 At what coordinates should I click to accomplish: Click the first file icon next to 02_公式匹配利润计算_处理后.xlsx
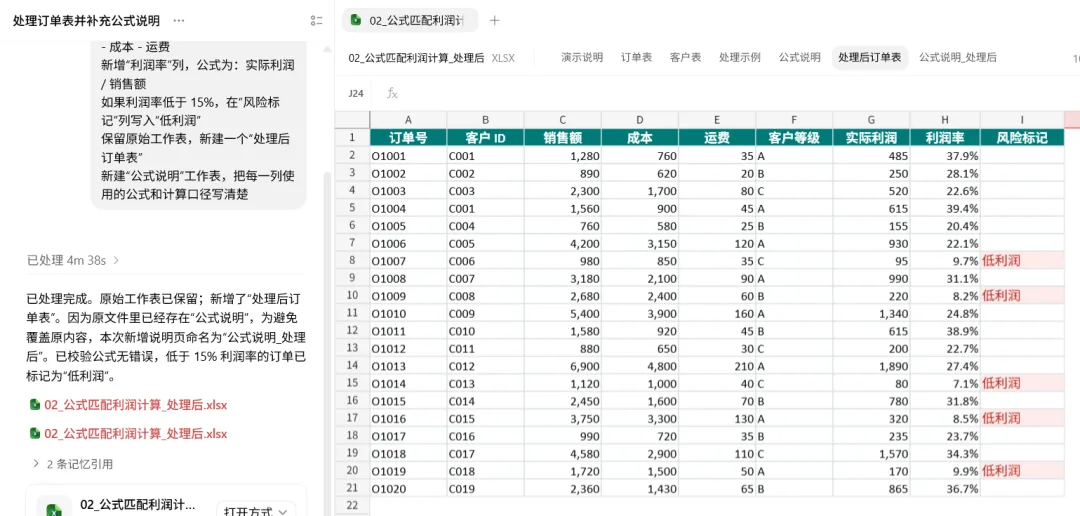click(34, 405)
